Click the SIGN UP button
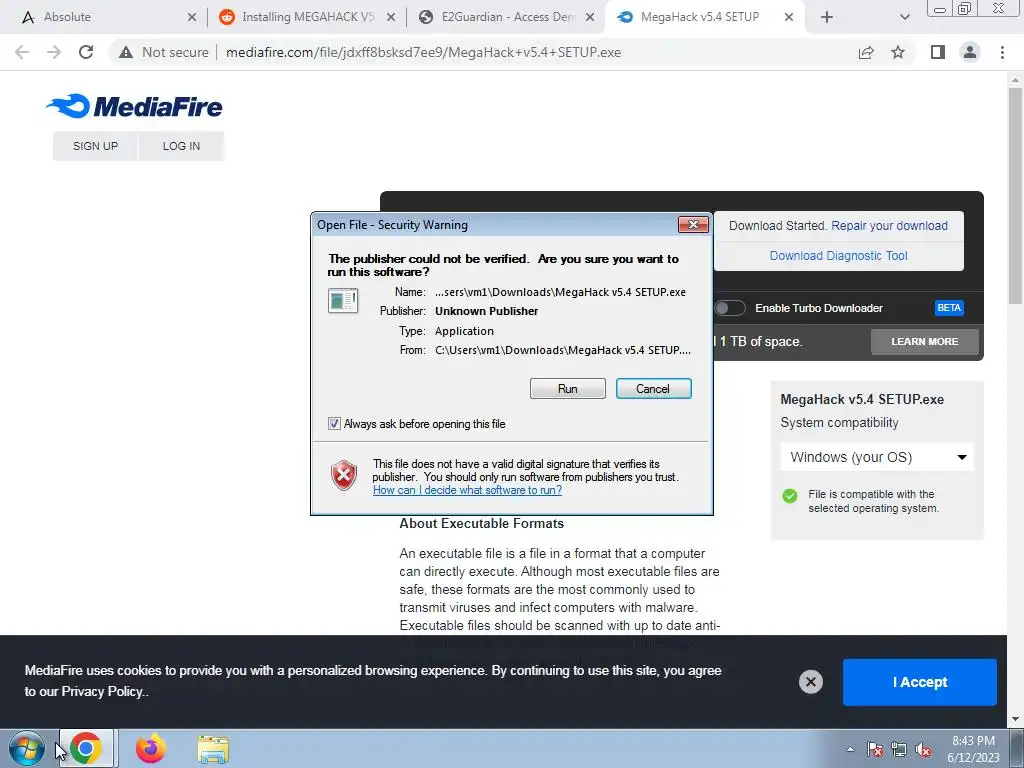This screenshot has height=768, width=1024. point(95,146)
